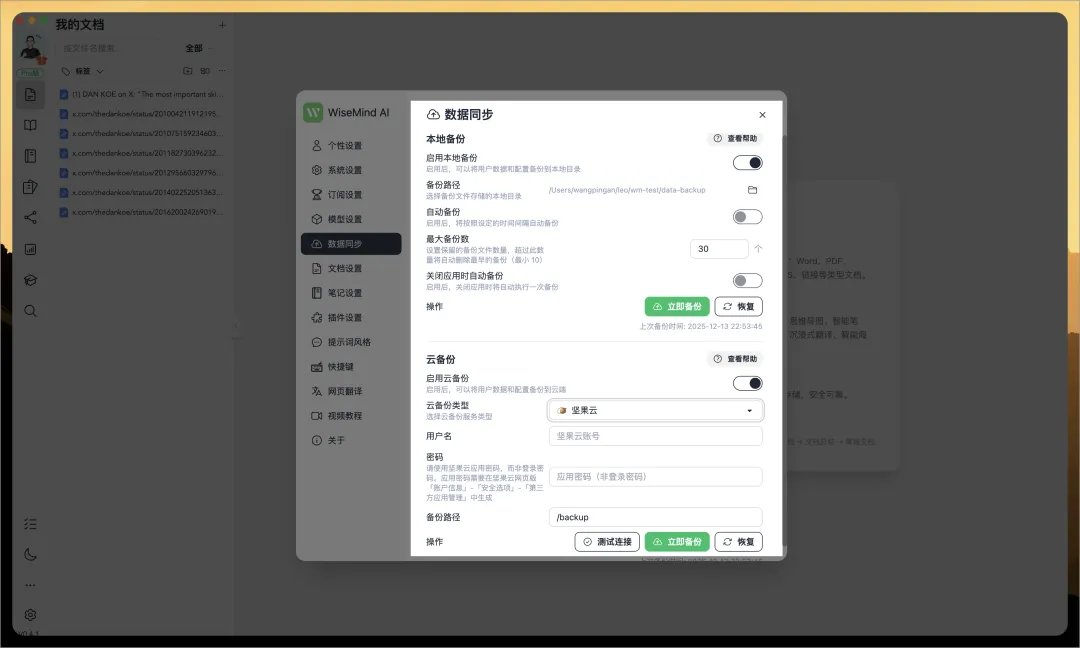Click the 恢复 button under local backup

[x=739, y=307]
